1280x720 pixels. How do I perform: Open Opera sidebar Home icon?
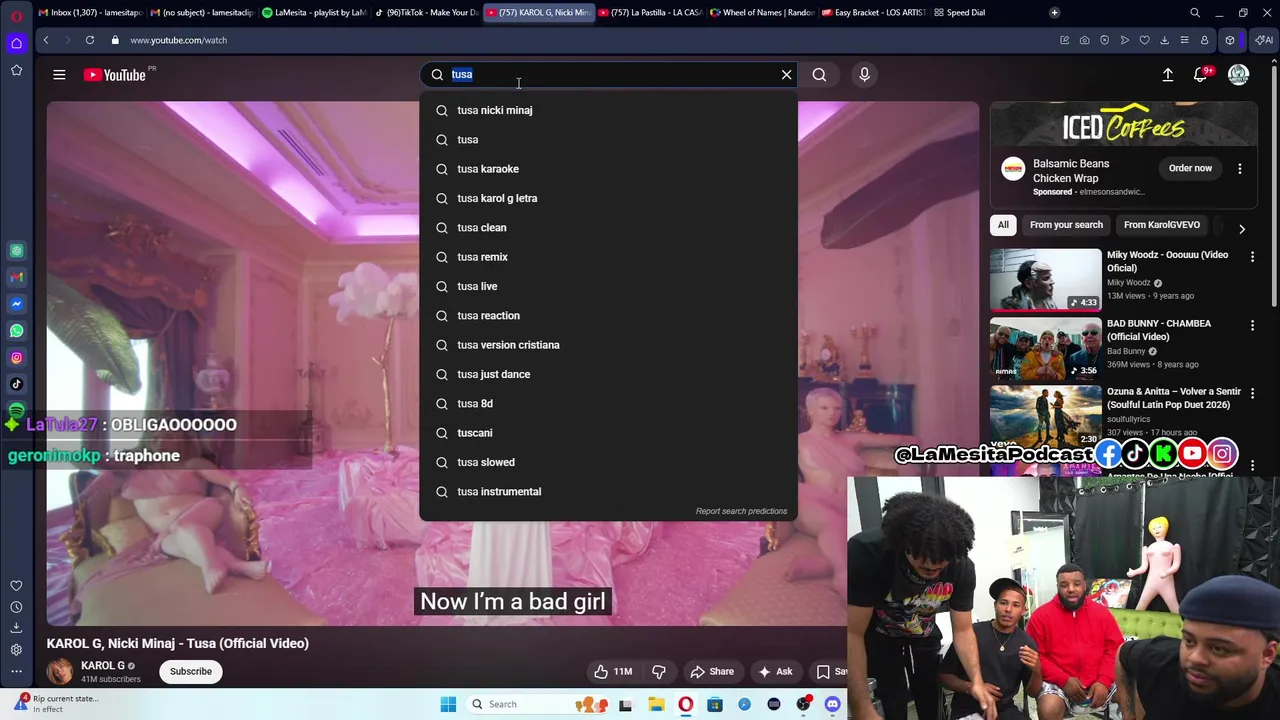[16, 43]
